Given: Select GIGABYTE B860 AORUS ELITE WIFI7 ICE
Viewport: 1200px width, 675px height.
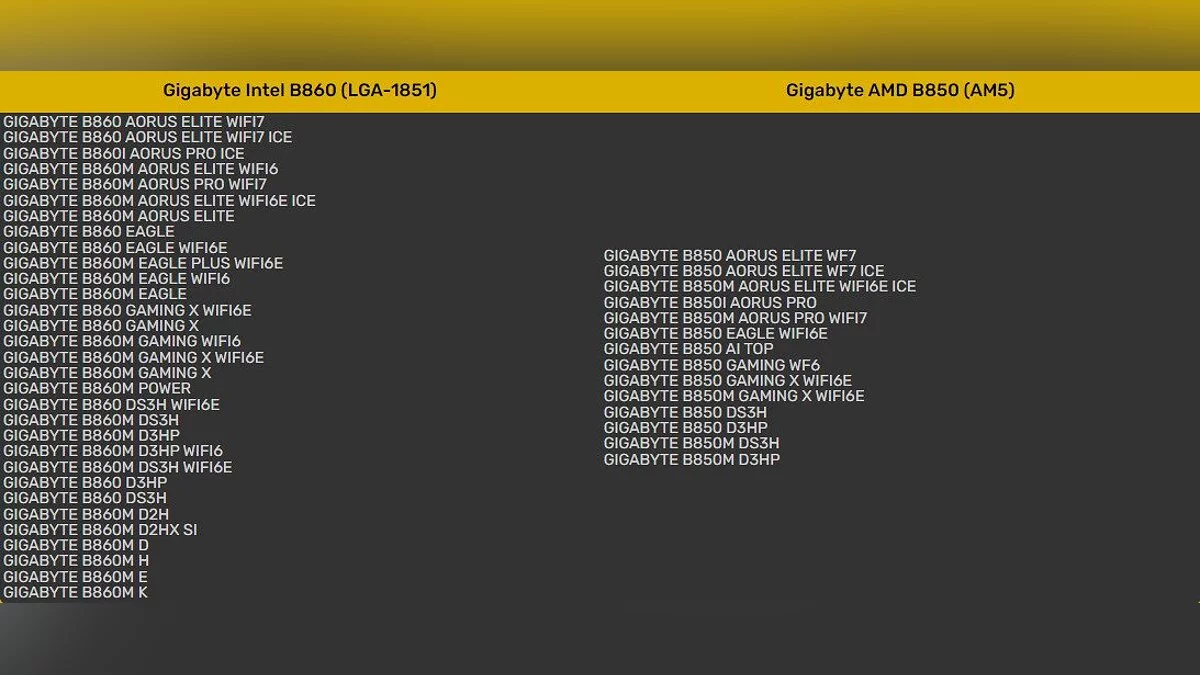Looking at the screenshot, I should 148,137.
